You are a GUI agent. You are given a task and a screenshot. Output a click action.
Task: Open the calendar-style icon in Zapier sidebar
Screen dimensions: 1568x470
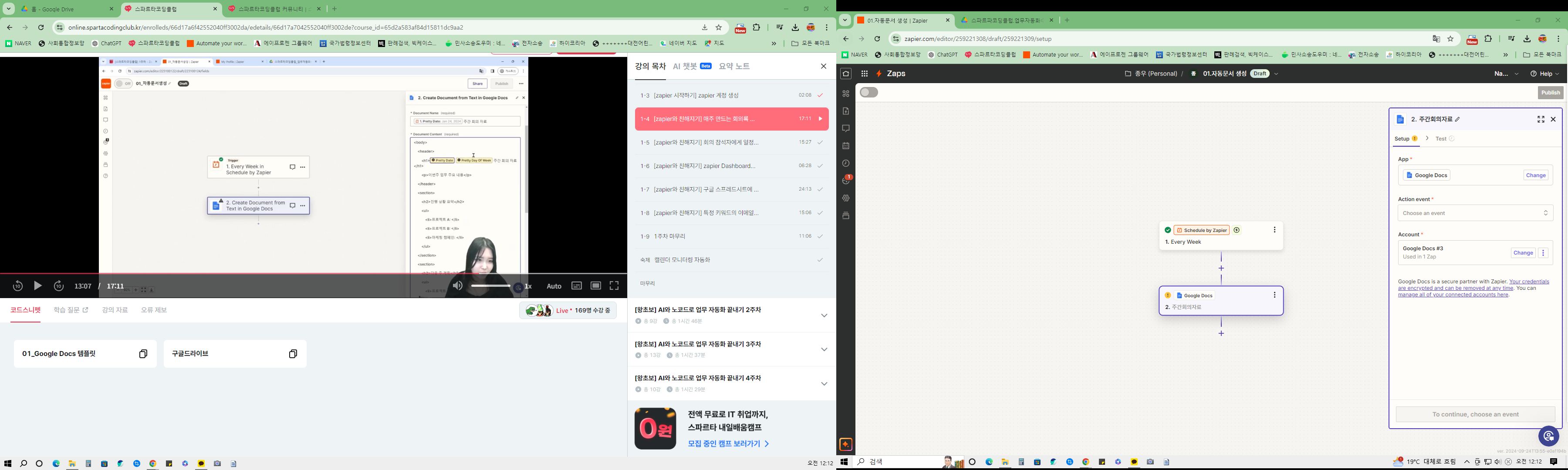[846, 146]
